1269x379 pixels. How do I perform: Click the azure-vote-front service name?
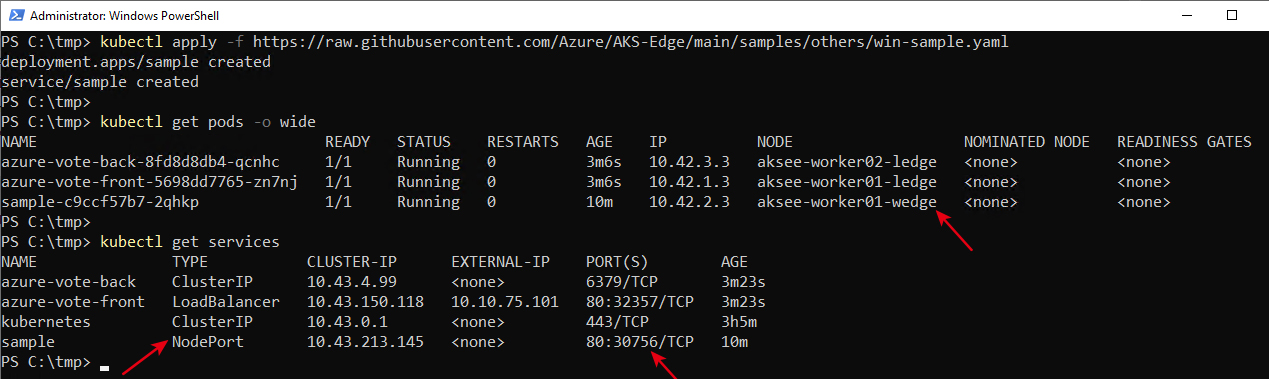tap(73, 302)
